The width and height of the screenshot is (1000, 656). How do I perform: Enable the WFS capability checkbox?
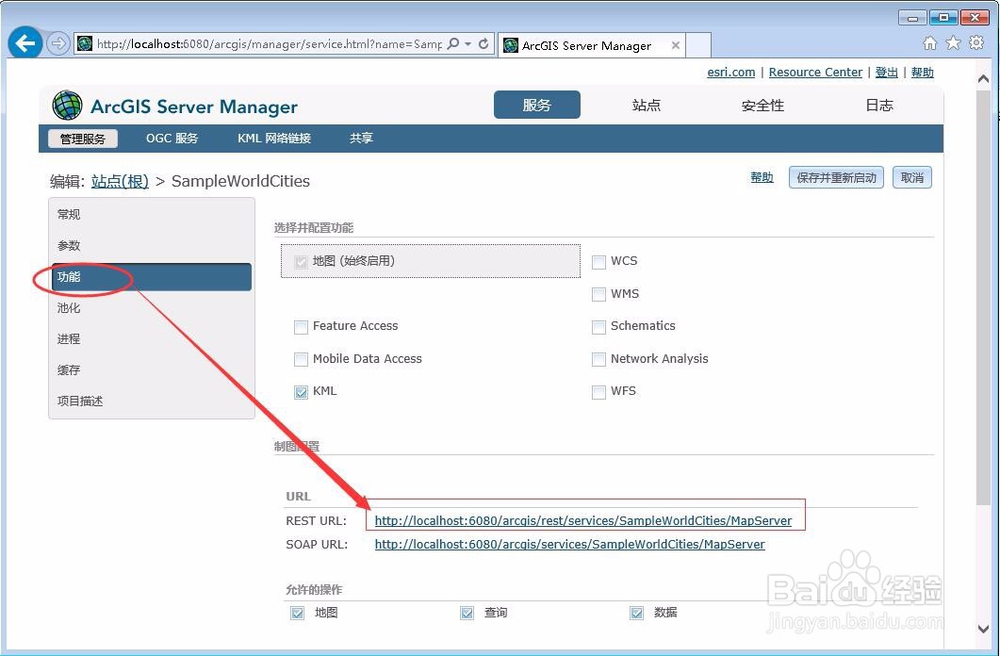599,392
